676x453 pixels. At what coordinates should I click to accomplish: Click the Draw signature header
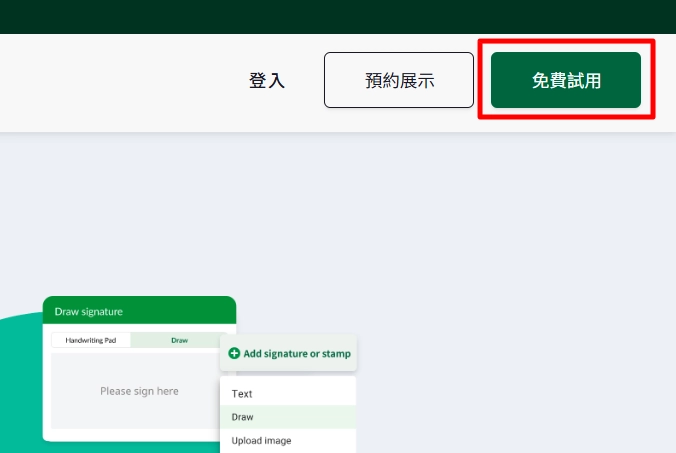pyautogui.click(x=139, y=311)
